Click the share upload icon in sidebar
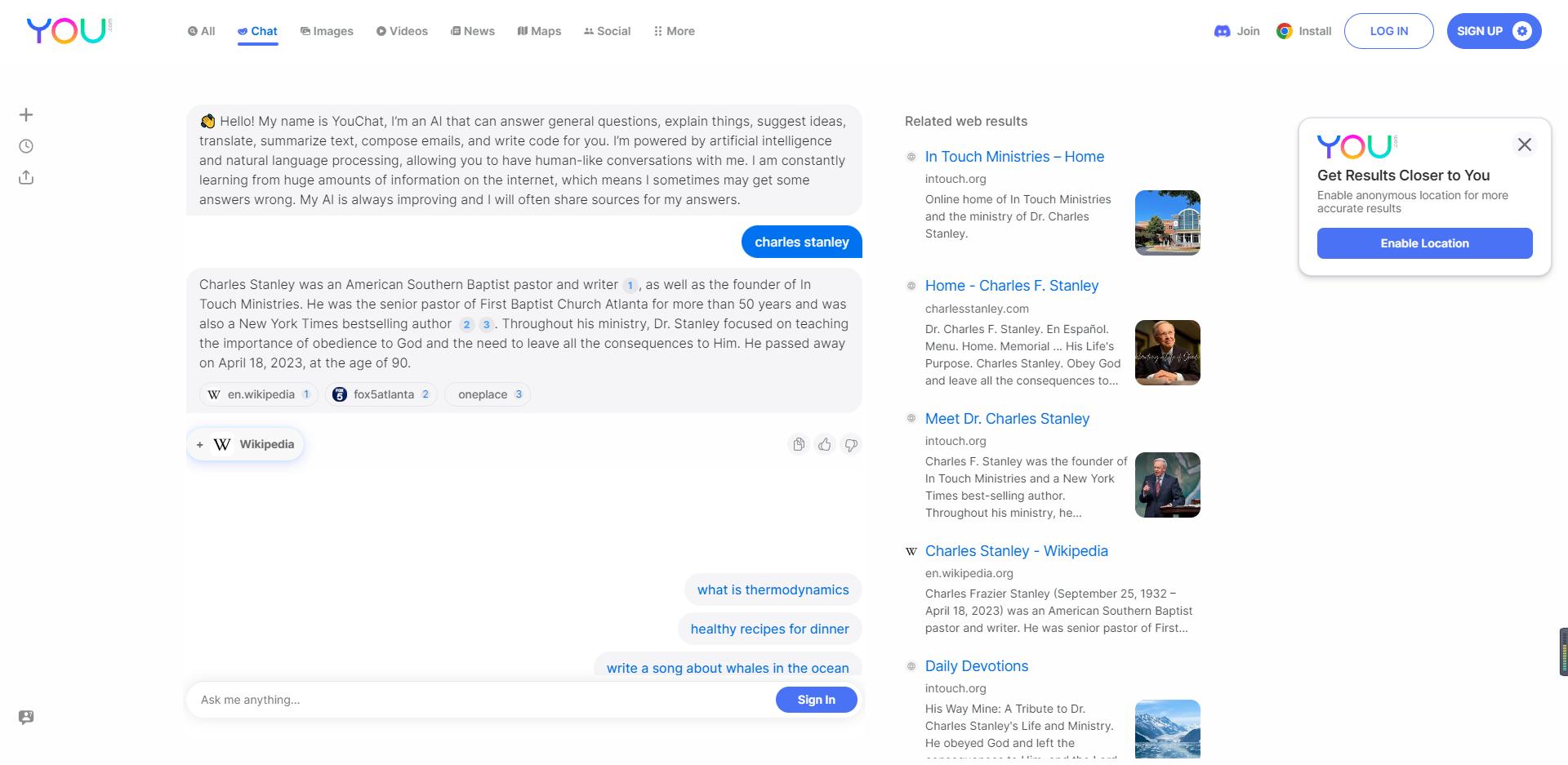 coord(26,178)
